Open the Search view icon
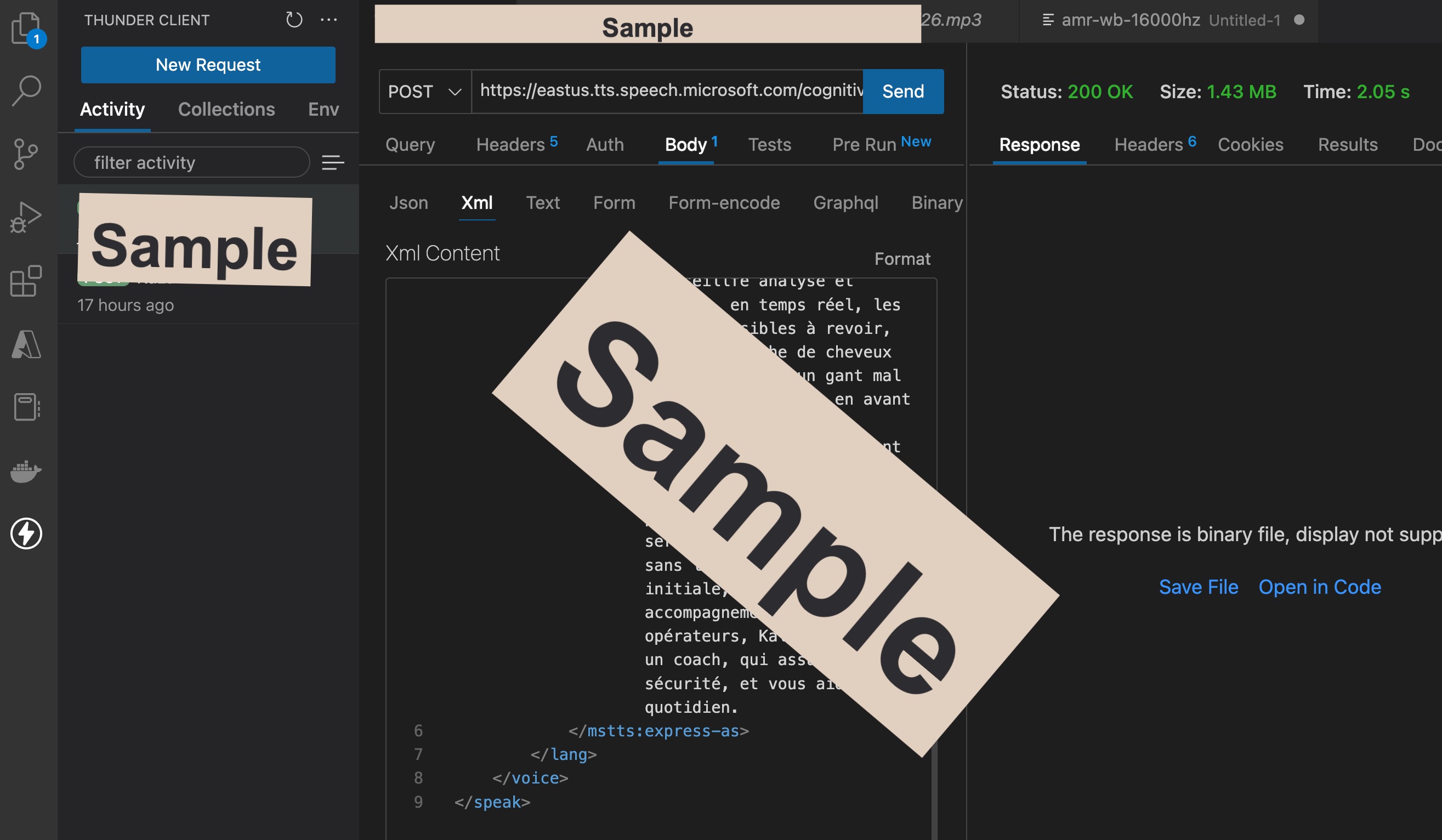 coord(26,90)
